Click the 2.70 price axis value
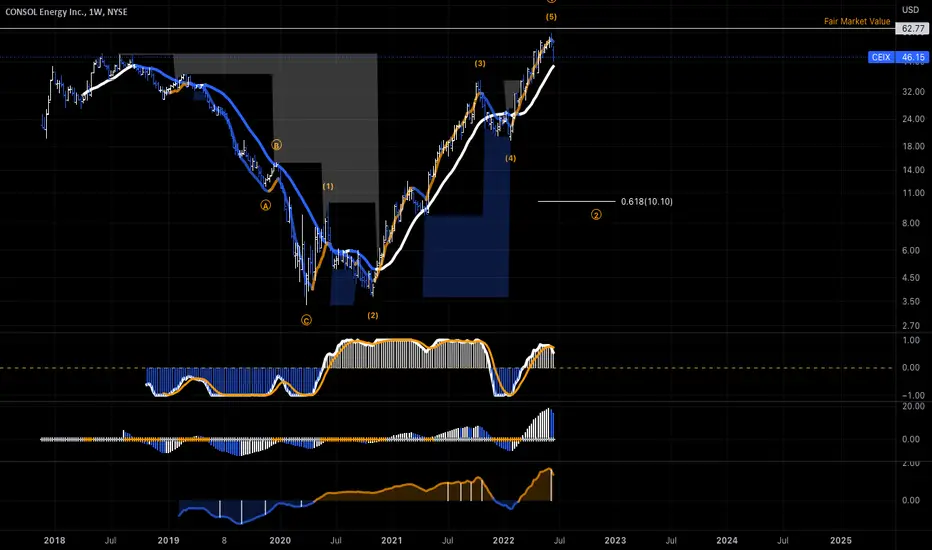 click(x=911, y=326)
